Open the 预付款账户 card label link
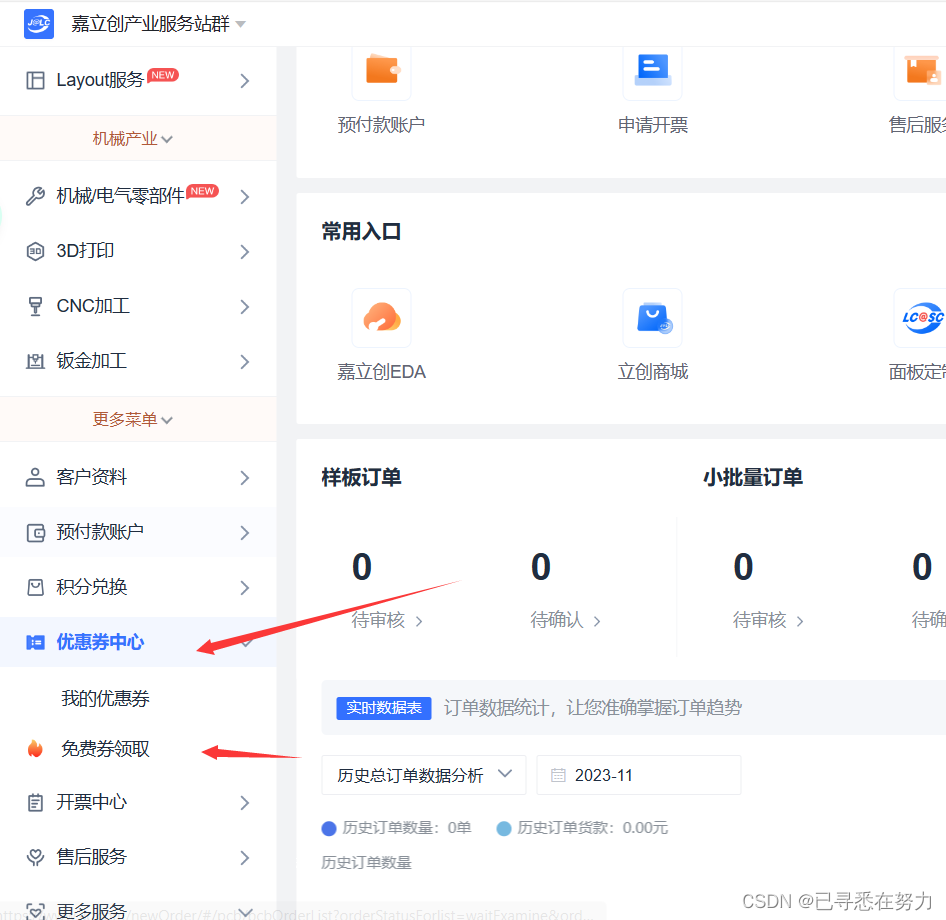Image resolution: width=946 pixels, height=920 pixels. pyautogui.click(x=381, y=125)
